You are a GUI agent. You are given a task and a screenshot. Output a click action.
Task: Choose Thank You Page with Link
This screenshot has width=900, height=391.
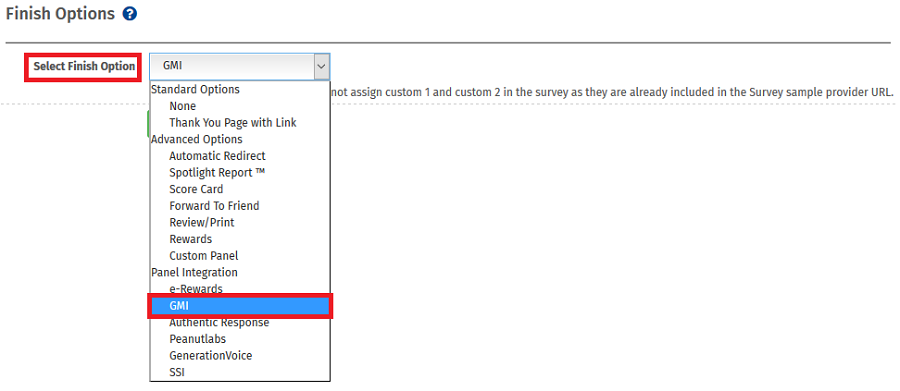point(240,123)
